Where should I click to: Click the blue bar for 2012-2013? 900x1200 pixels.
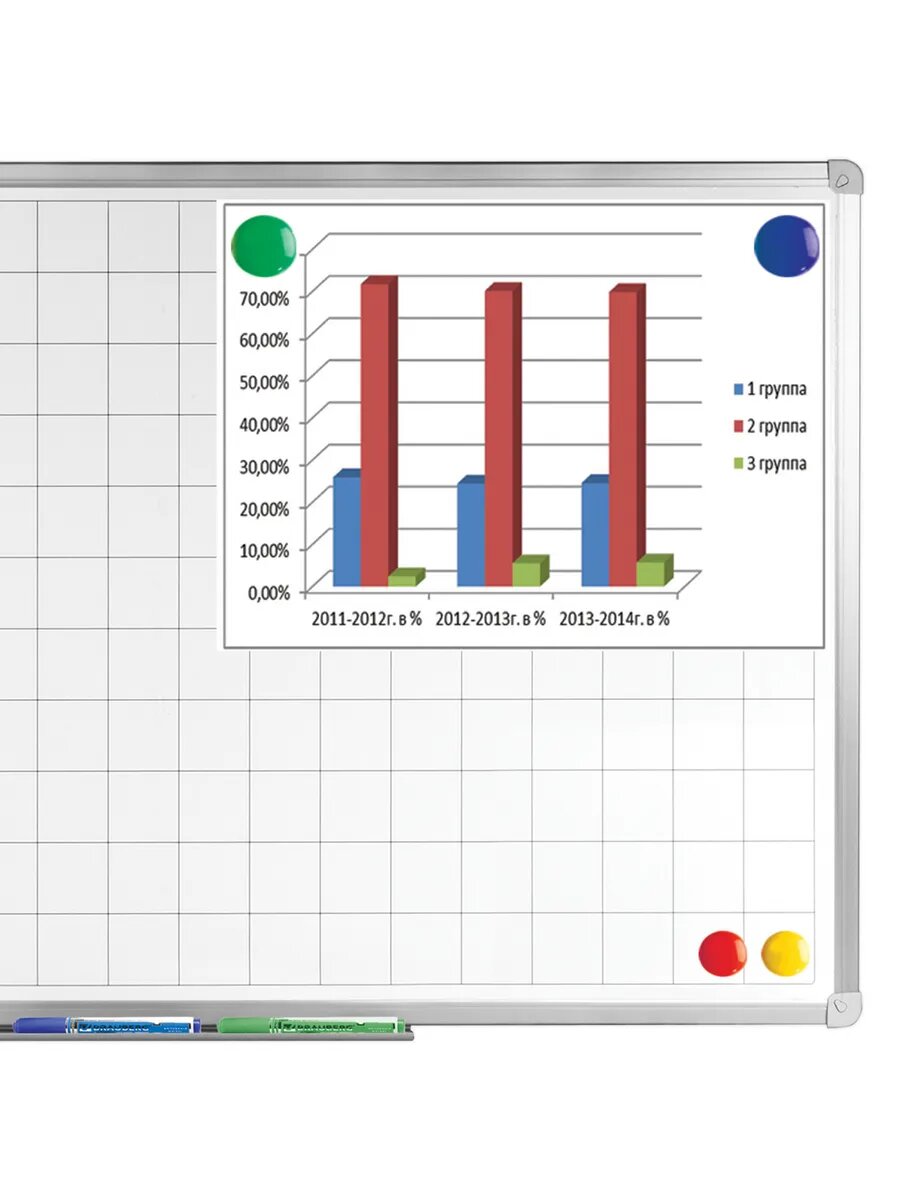pos(471,531)
